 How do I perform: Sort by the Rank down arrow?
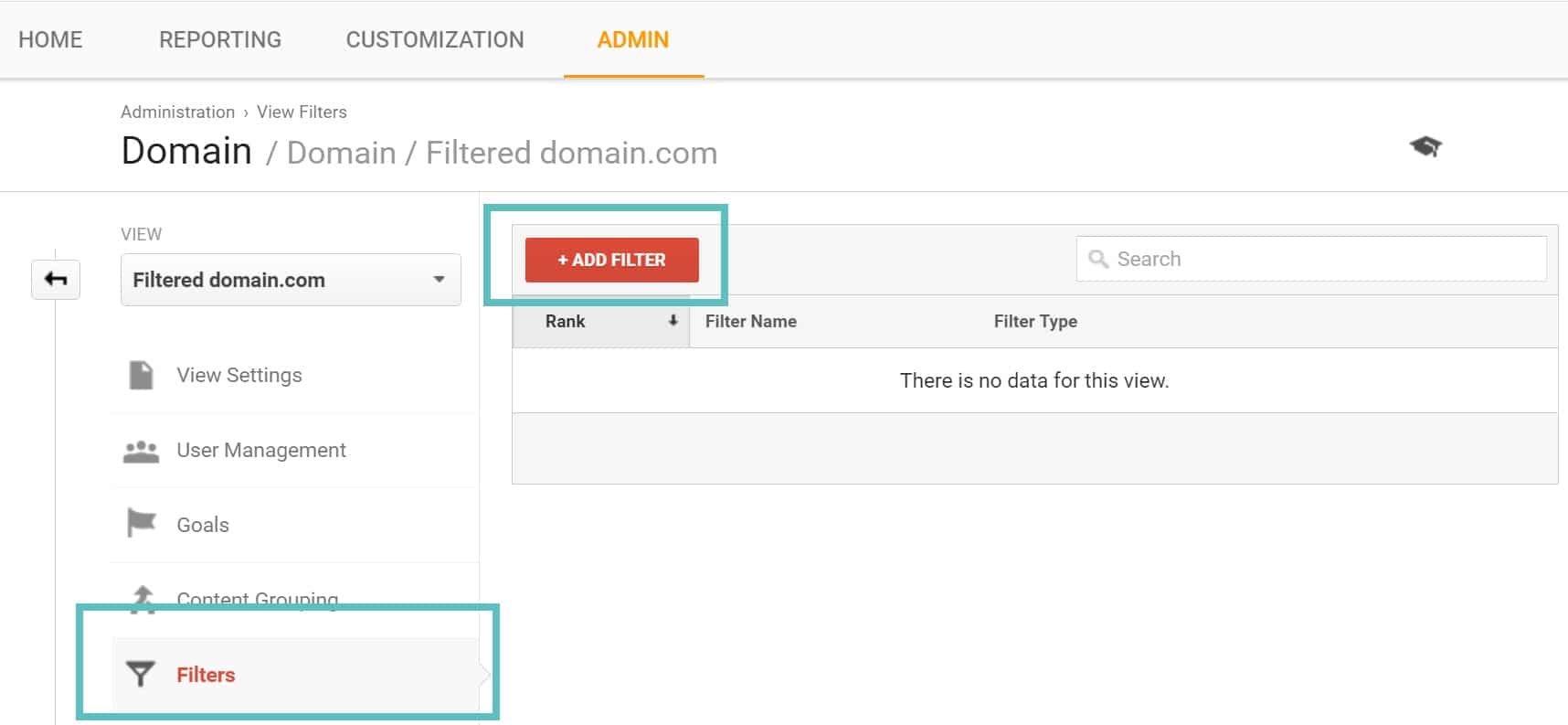pyautogui.click(x=673, y=320)
